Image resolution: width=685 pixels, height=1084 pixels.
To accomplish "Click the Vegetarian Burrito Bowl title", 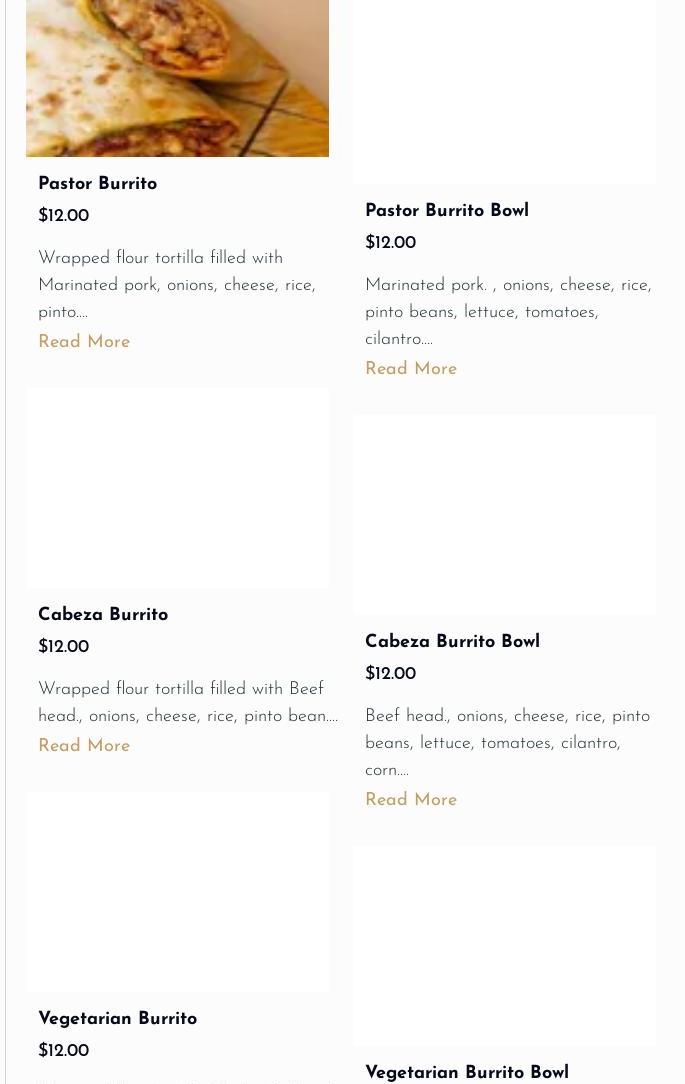I will 466,1072.
